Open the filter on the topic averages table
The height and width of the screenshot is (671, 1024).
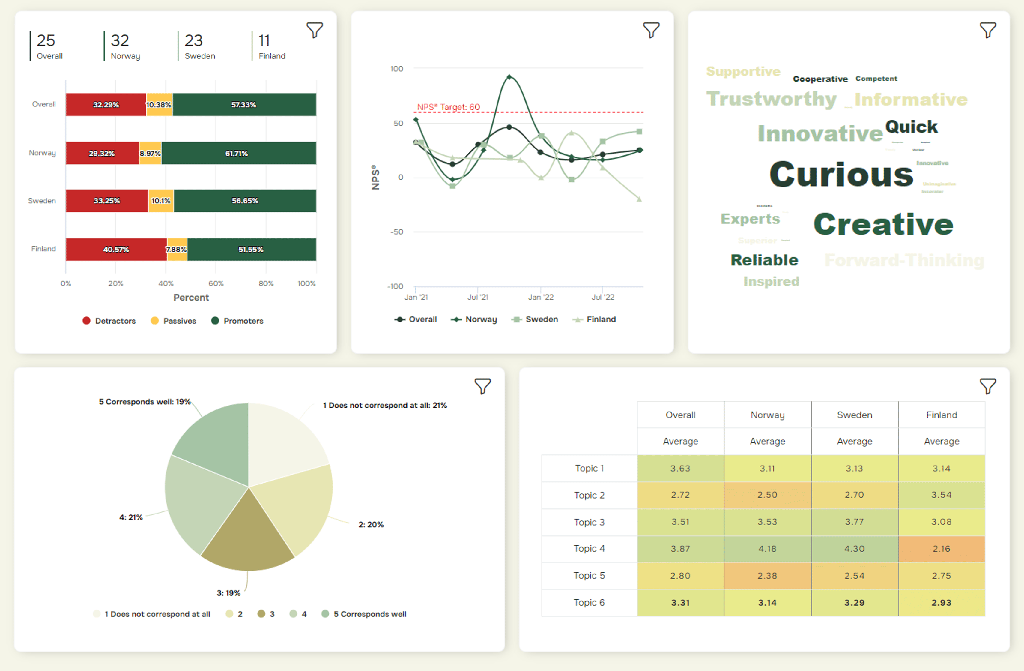coord(988,385)
